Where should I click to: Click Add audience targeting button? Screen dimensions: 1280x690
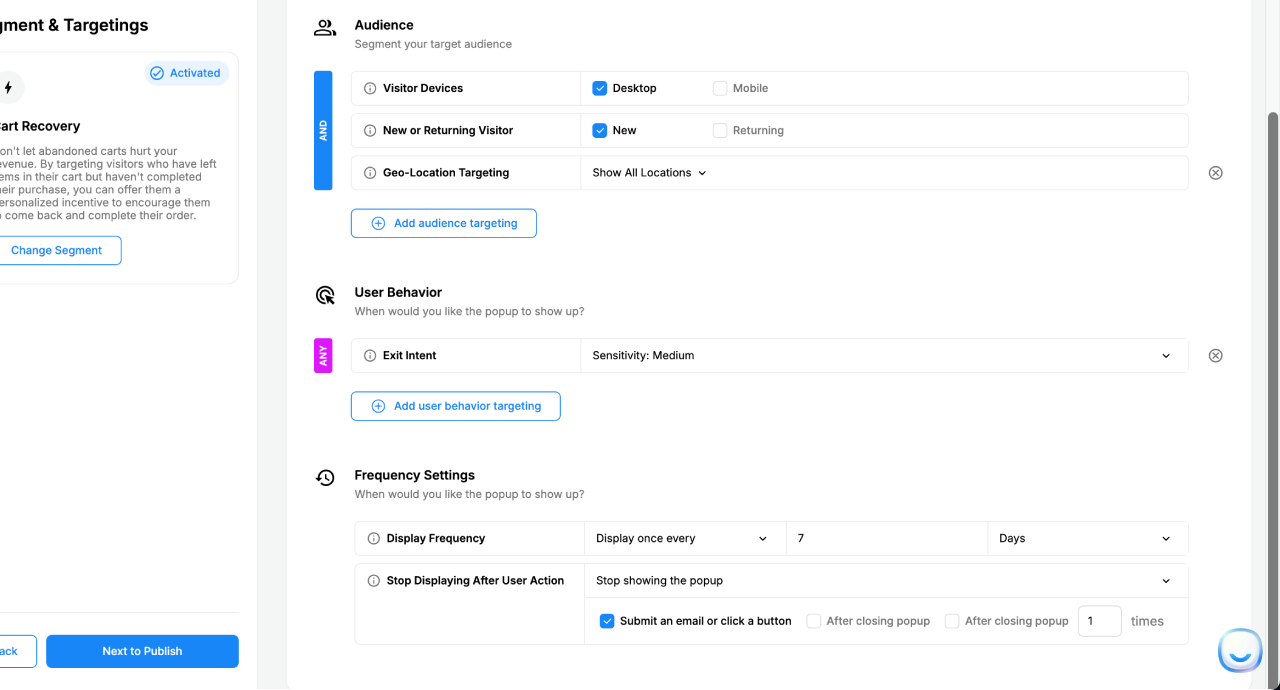444,223
